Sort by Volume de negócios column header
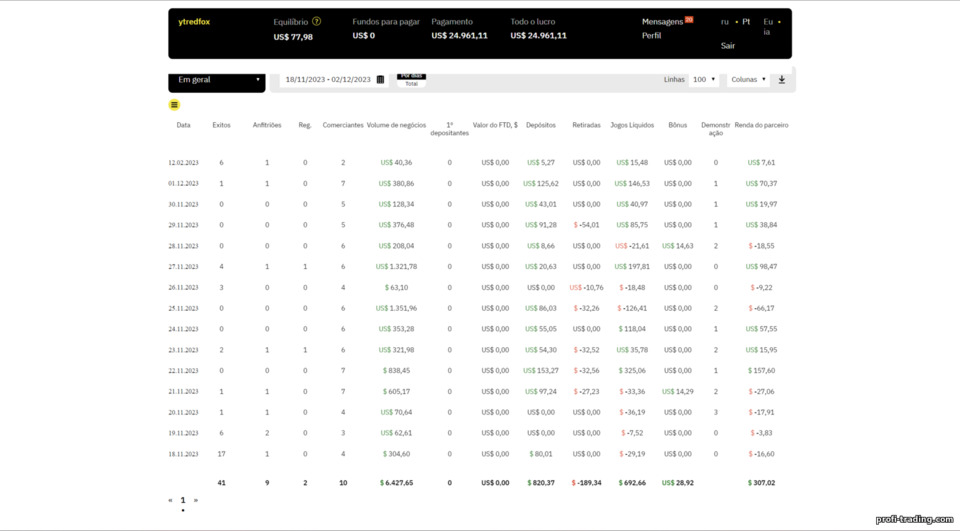960x531 pixels. point(396,125)
